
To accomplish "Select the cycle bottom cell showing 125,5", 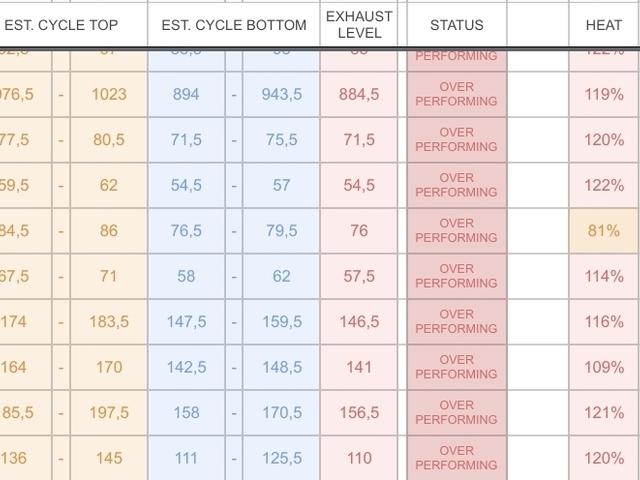I will [x=282, y=458].
